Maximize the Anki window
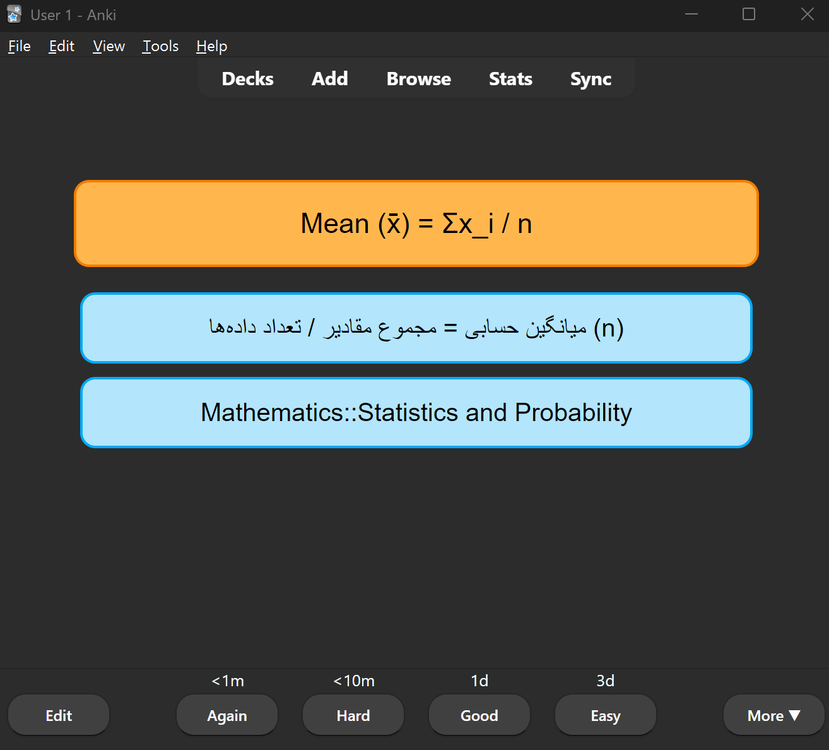Screen dimensions: 829x750 pos(749,14)
